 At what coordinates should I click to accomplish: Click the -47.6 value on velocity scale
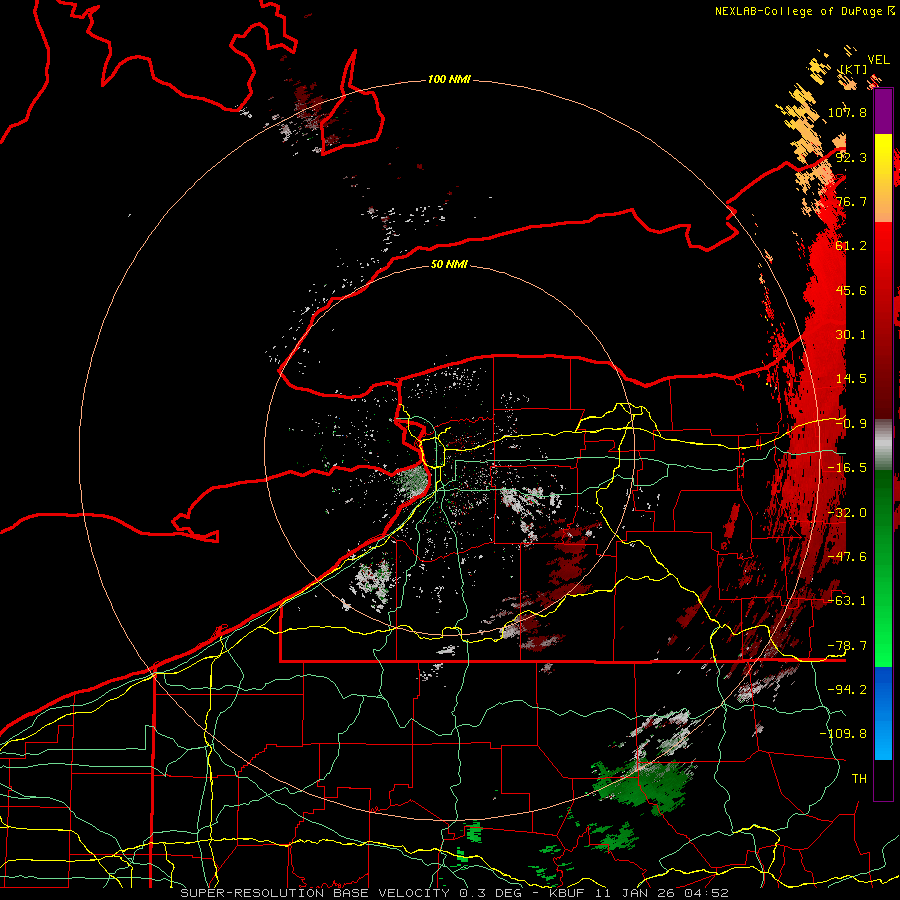coord(847,557)
